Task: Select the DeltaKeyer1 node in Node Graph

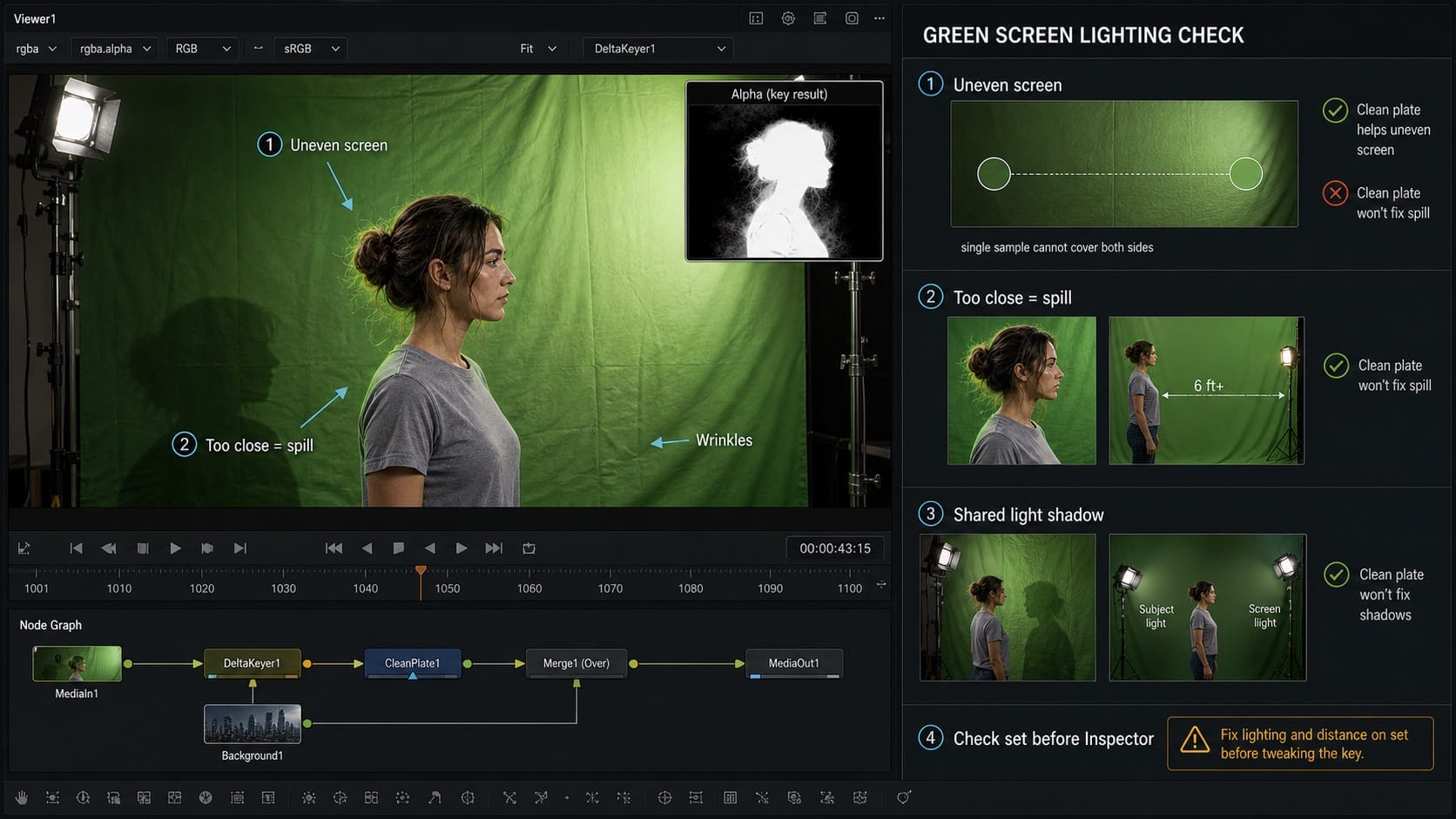Action: [253, 663]
